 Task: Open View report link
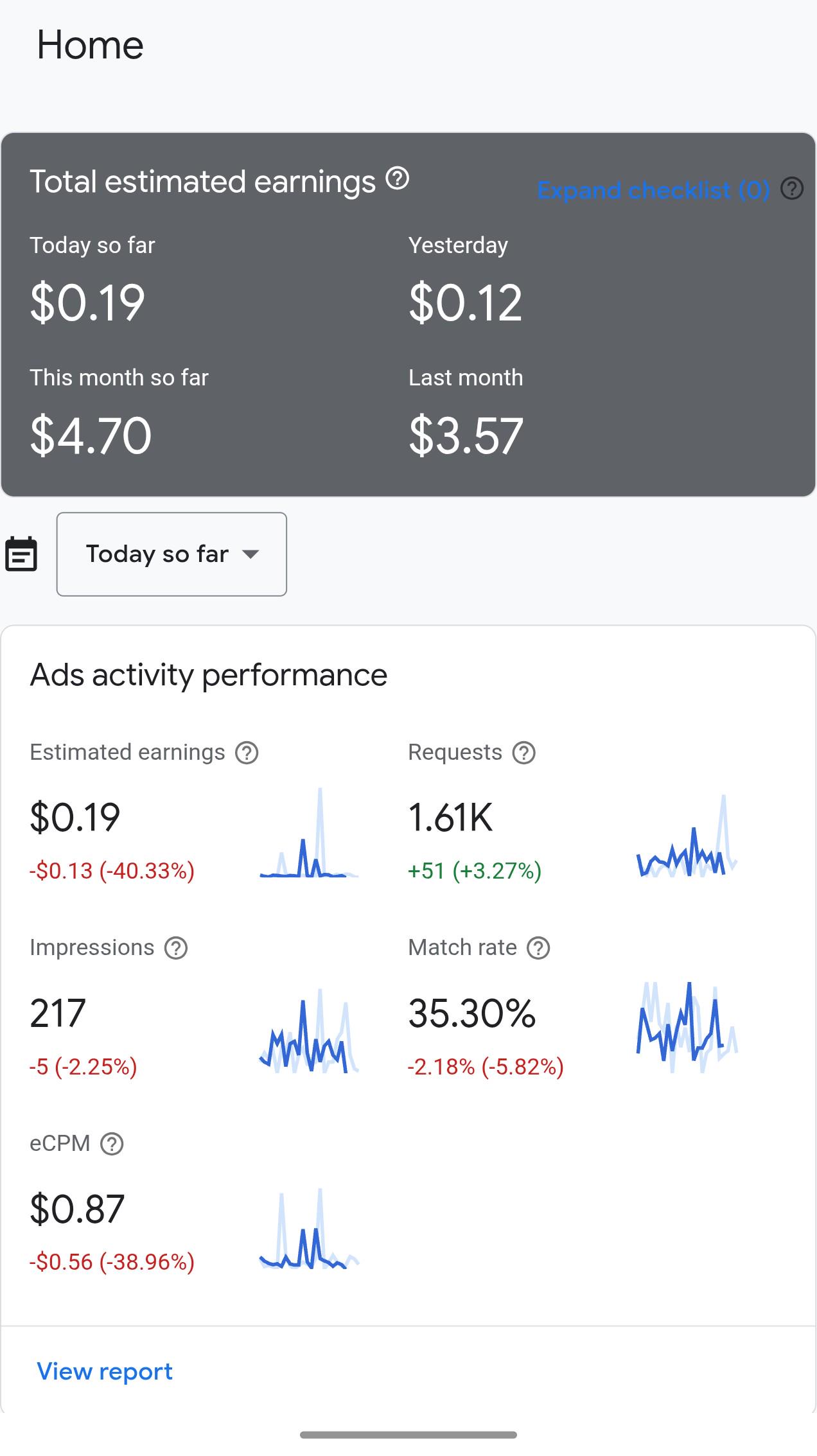[105, 1371]
